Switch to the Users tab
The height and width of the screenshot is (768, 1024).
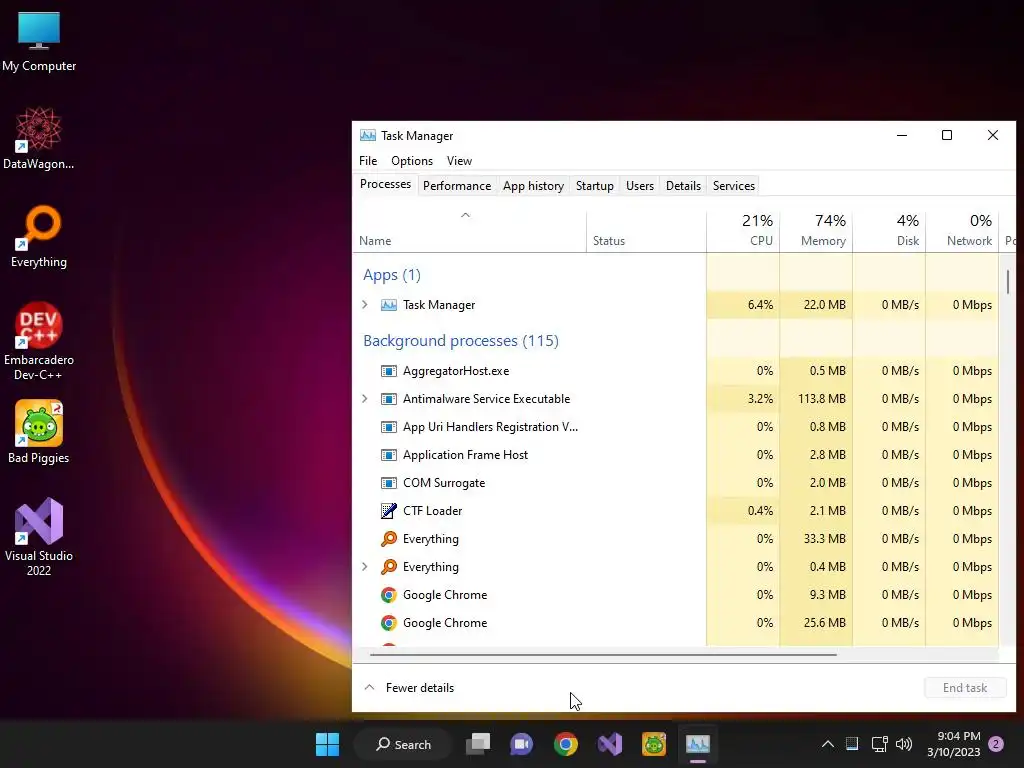[639, 185]
